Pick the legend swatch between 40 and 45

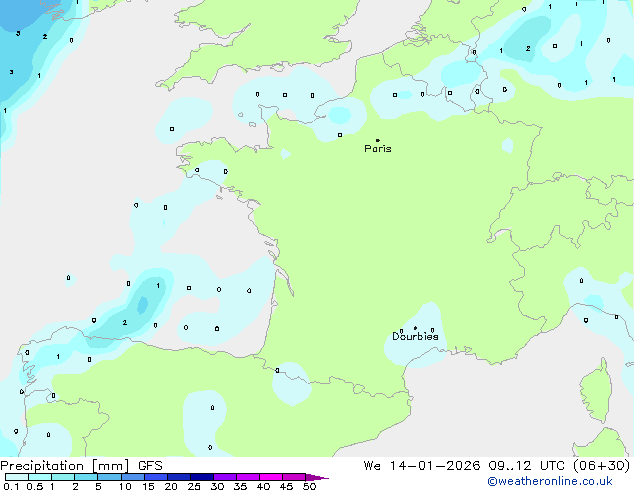click(x=271, y=477)
